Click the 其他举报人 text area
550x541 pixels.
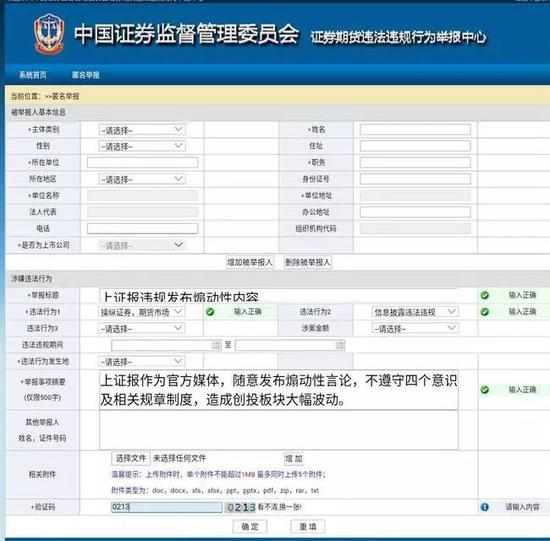(279, 430)
